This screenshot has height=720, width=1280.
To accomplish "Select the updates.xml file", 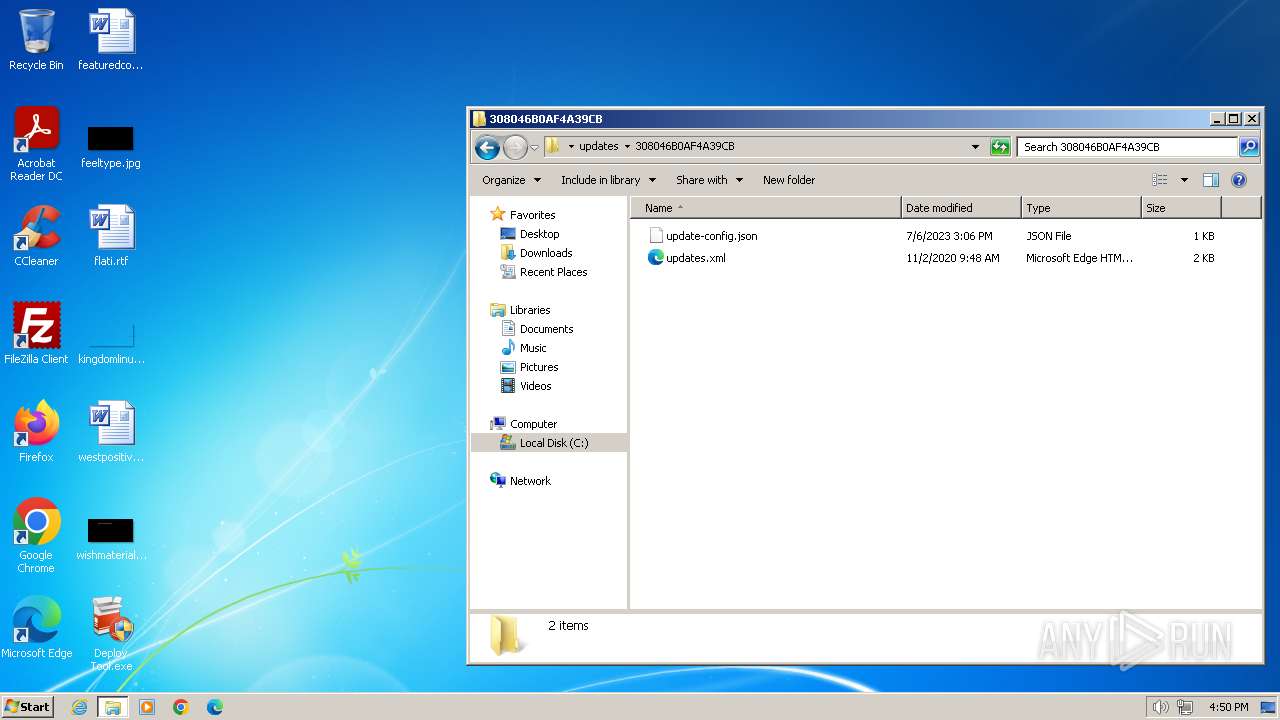I will coord(695,258).
